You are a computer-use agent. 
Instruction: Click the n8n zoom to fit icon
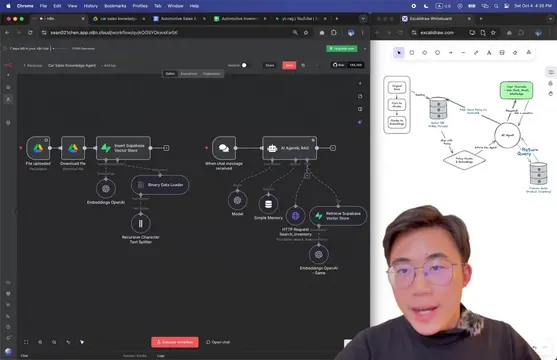tap(26, 342)
